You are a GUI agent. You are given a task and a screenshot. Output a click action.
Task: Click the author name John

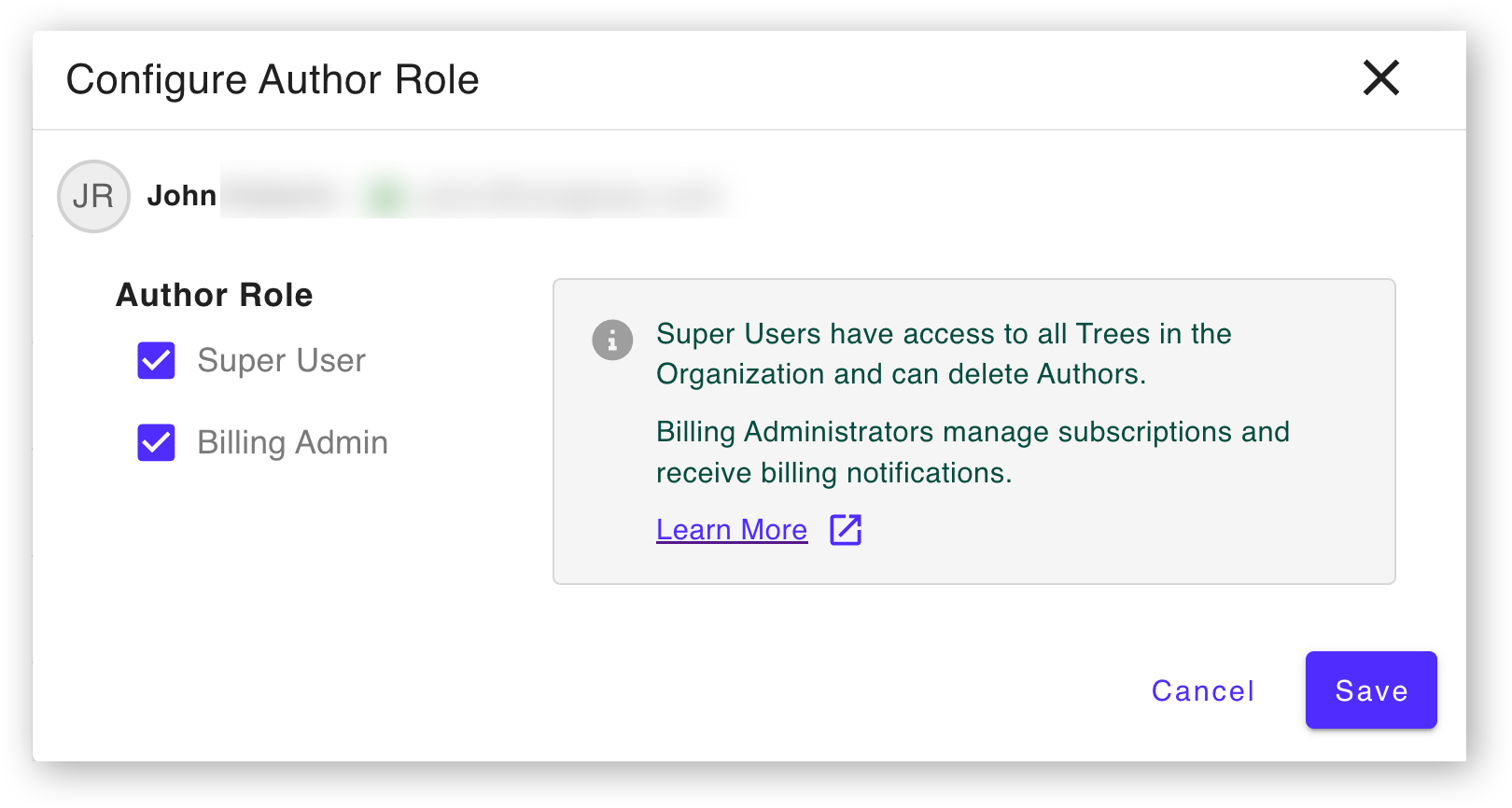[x=182, y=196]
